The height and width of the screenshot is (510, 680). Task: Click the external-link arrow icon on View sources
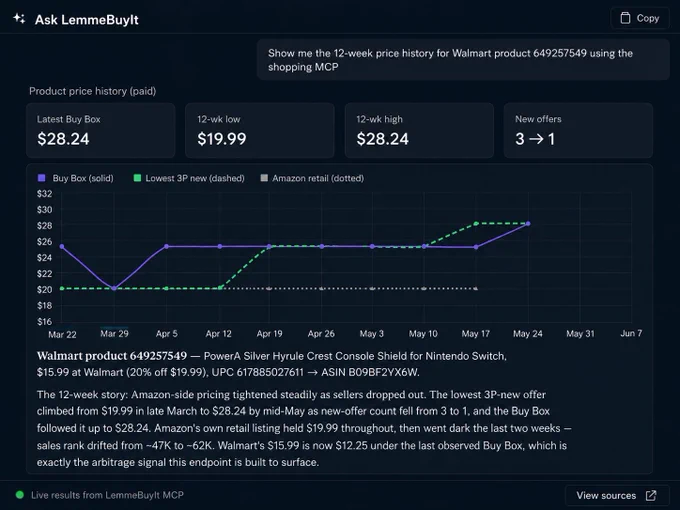pos(651,495)
